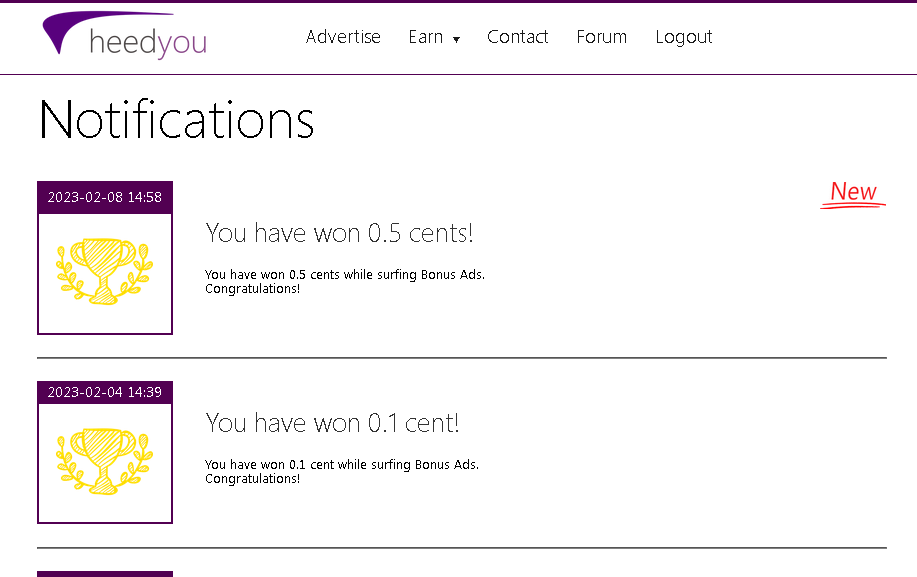Click the partially visible third notification header
Viewport: 917px width, 577px height.
pyautogui.click(x=105, y=573)
